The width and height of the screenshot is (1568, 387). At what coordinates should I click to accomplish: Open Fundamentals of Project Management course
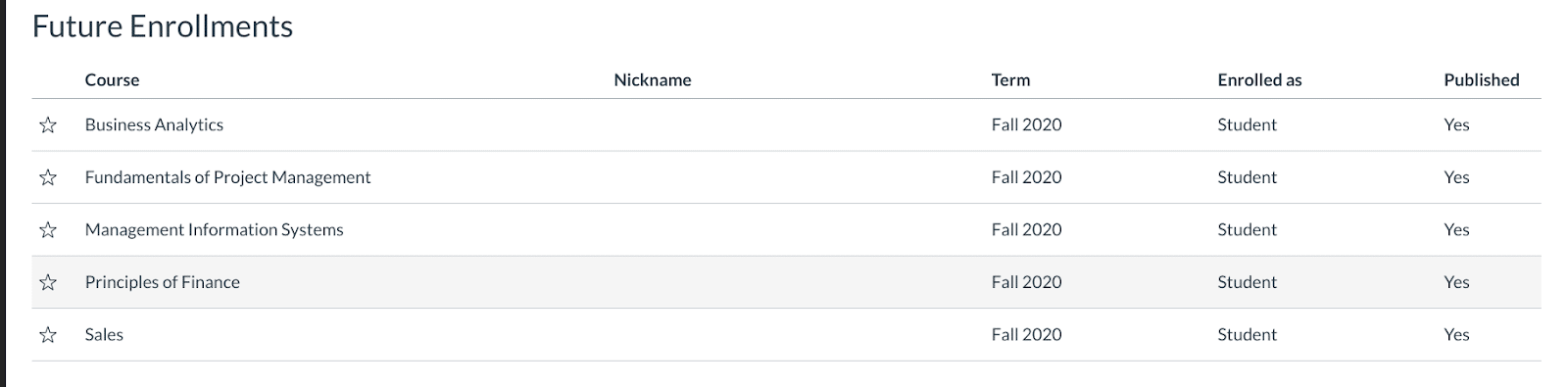click(x=227, y=177)
